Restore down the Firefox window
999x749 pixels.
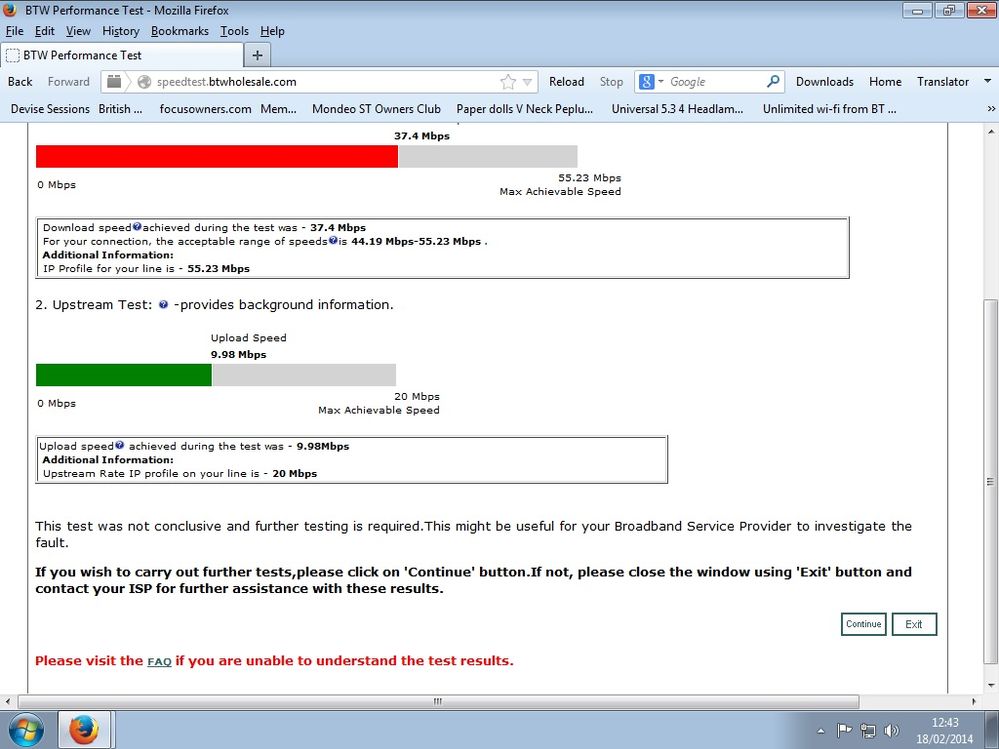click(949, 10)
